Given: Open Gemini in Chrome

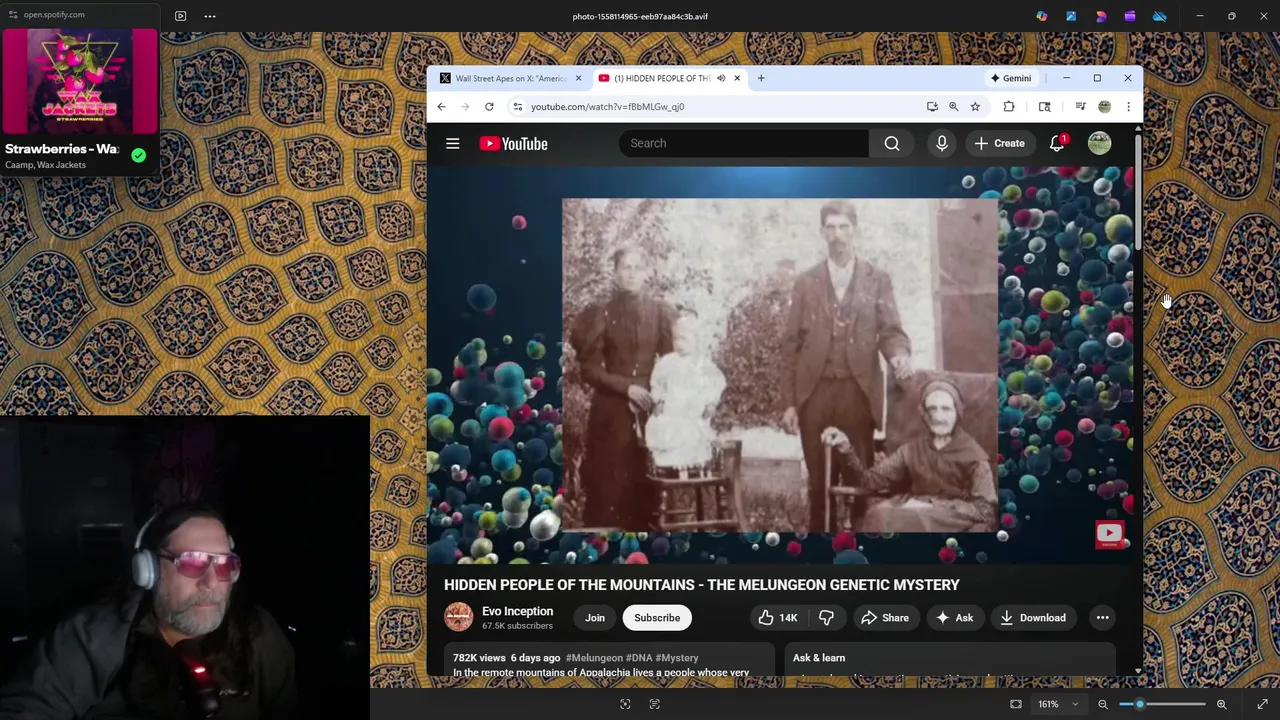Looking at the screenshot, I should click(x=1010, y=78).
